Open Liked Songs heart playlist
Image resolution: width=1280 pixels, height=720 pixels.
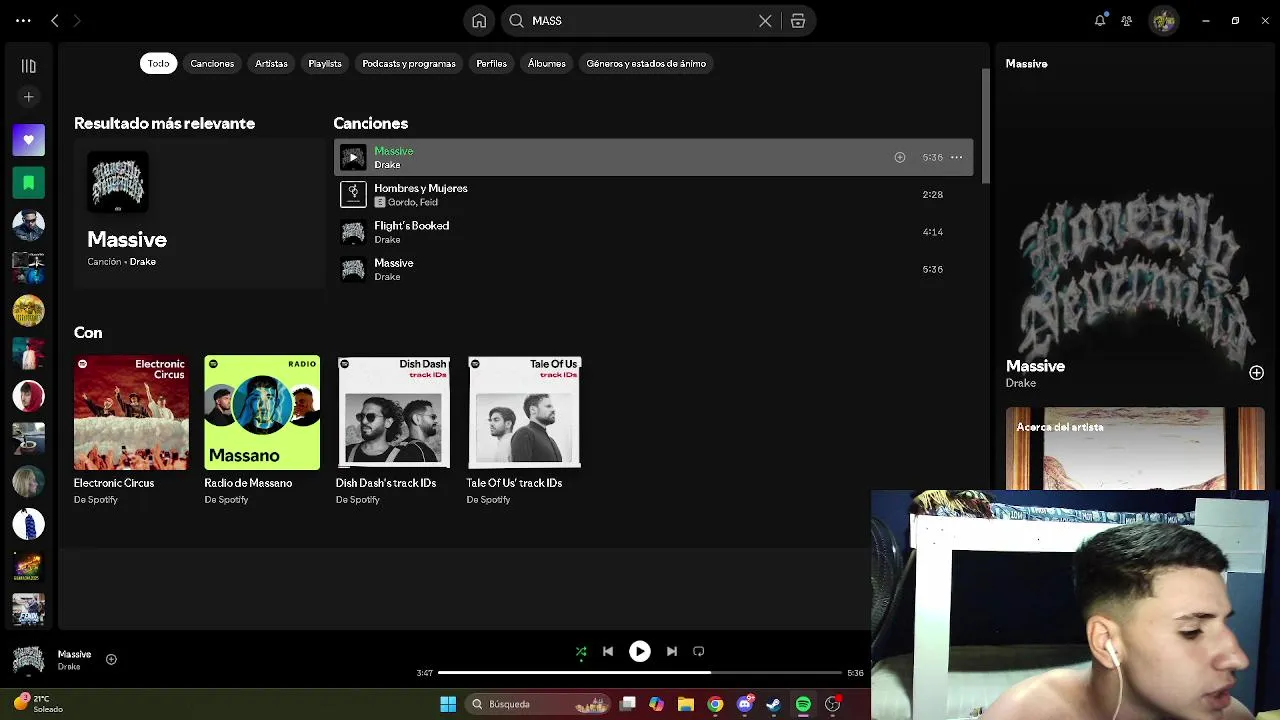(x=28, y=140)
